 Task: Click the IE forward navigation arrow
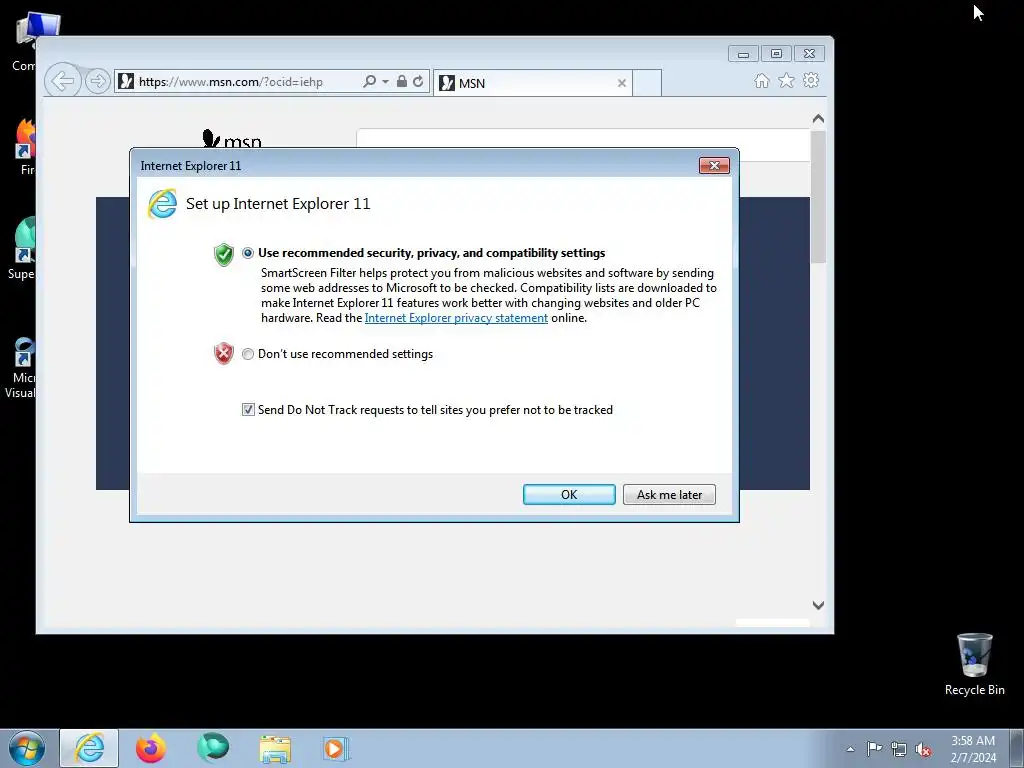point(97,82)
